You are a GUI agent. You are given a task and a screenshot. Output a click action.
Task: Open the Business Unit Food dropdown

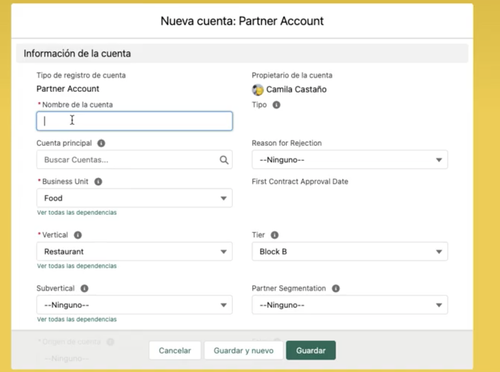pyautogui.click(x=134, y=198)
